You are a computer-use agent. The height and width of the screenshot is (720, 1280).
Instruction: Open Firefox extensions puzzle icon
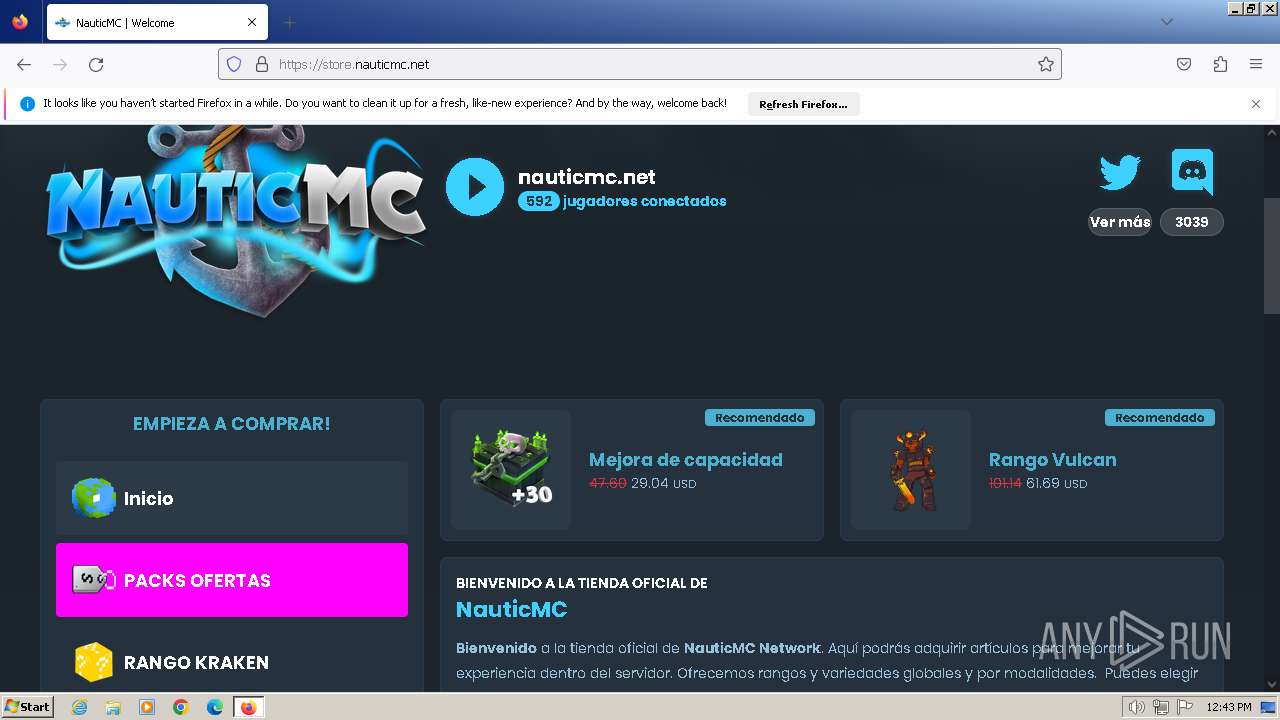pyautogui.click(x=1220, y=64)
